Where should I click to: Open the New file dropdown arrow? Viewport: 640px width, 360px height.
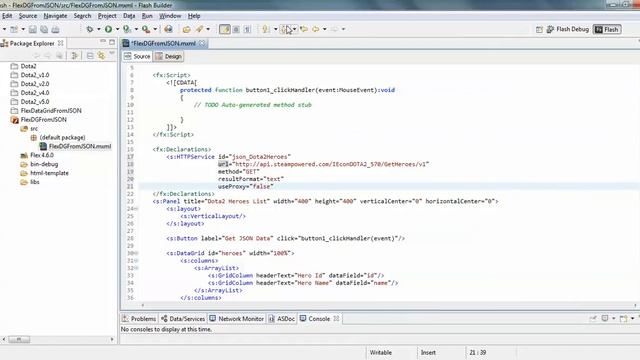pos(23,29)
